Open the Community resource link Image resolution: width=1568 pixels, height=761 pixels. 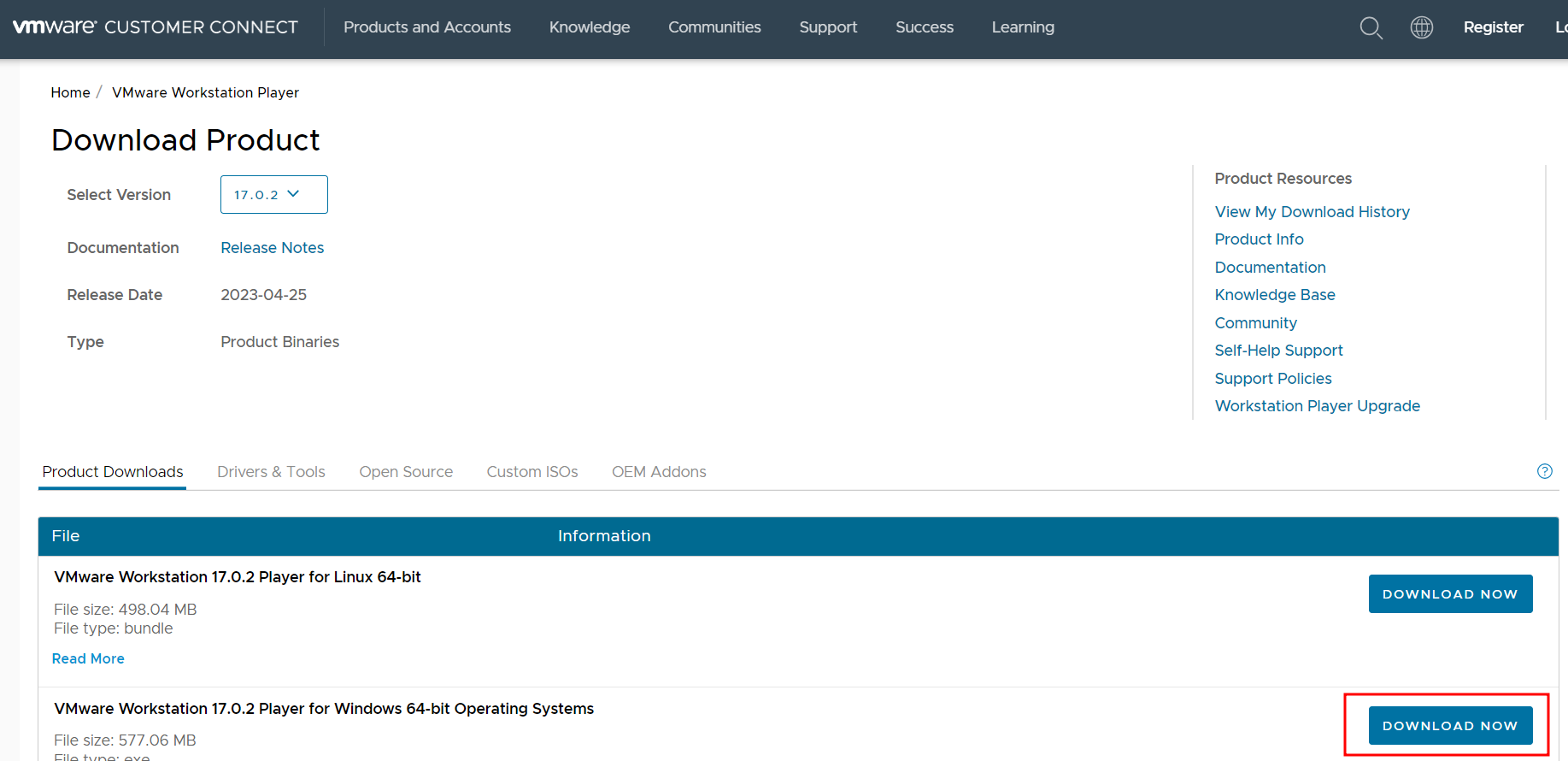[1256, 323]
